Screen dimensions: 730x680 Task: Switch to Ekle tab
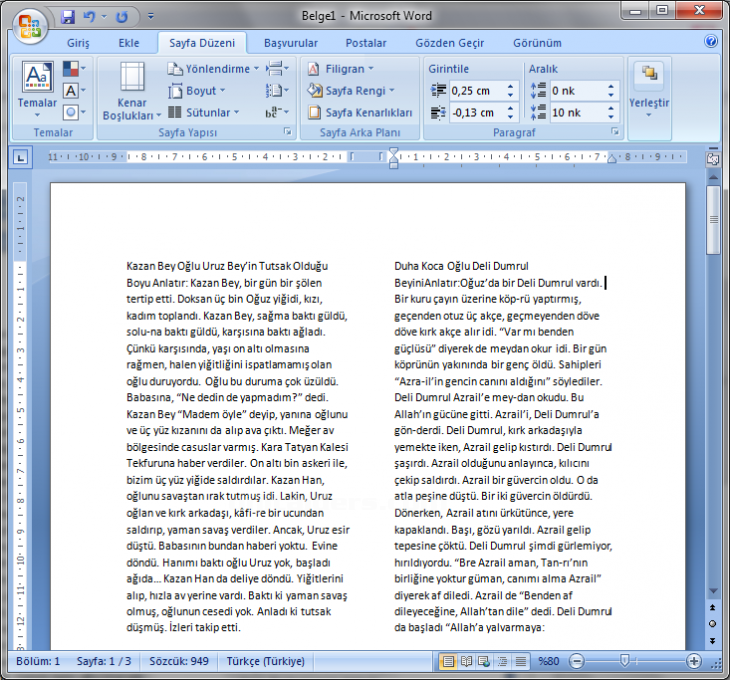click(129, 43)
